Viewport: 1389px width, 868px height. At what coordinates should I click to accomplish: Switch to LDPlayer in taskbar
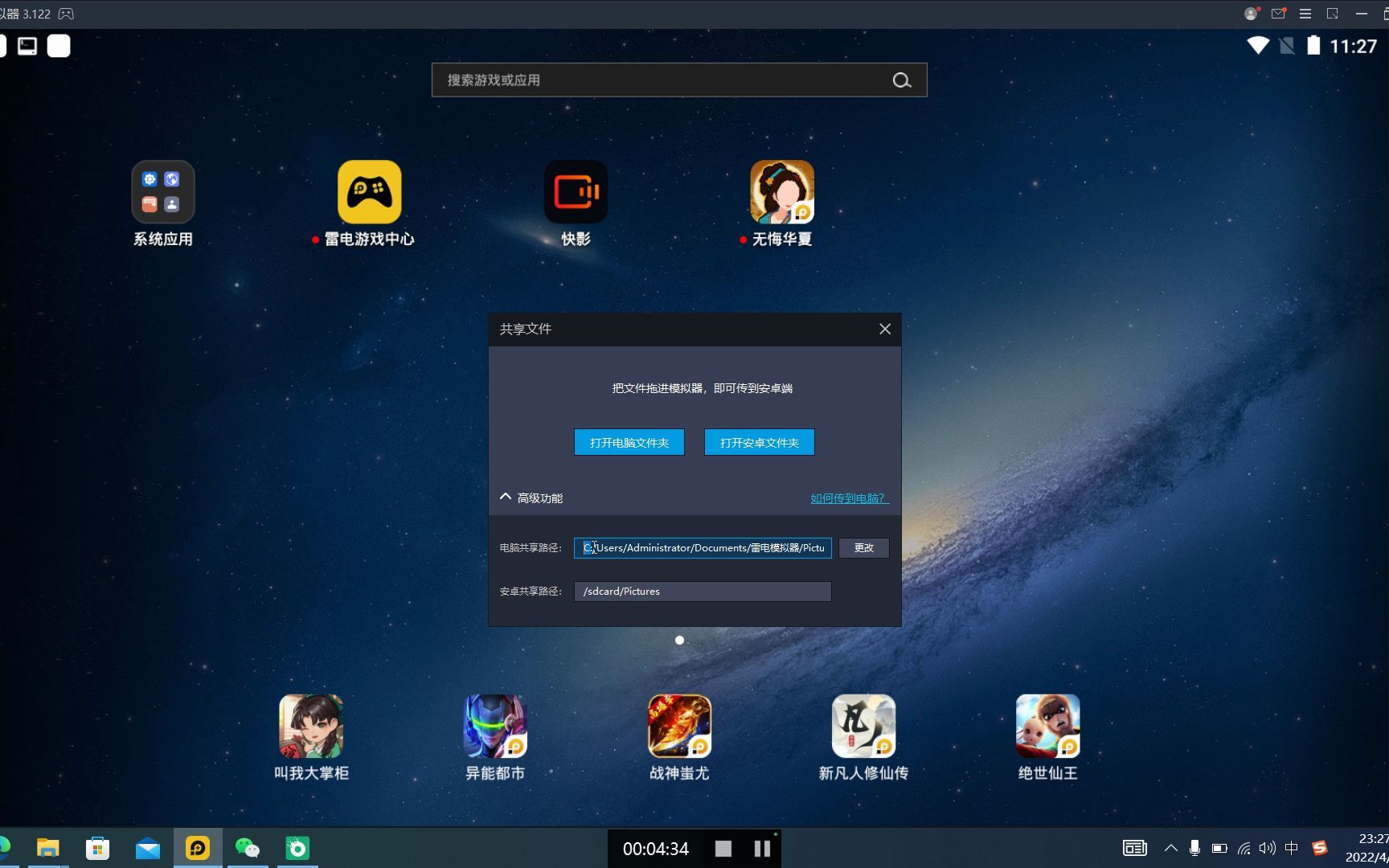pyautogui.click(x=198, y=848)
